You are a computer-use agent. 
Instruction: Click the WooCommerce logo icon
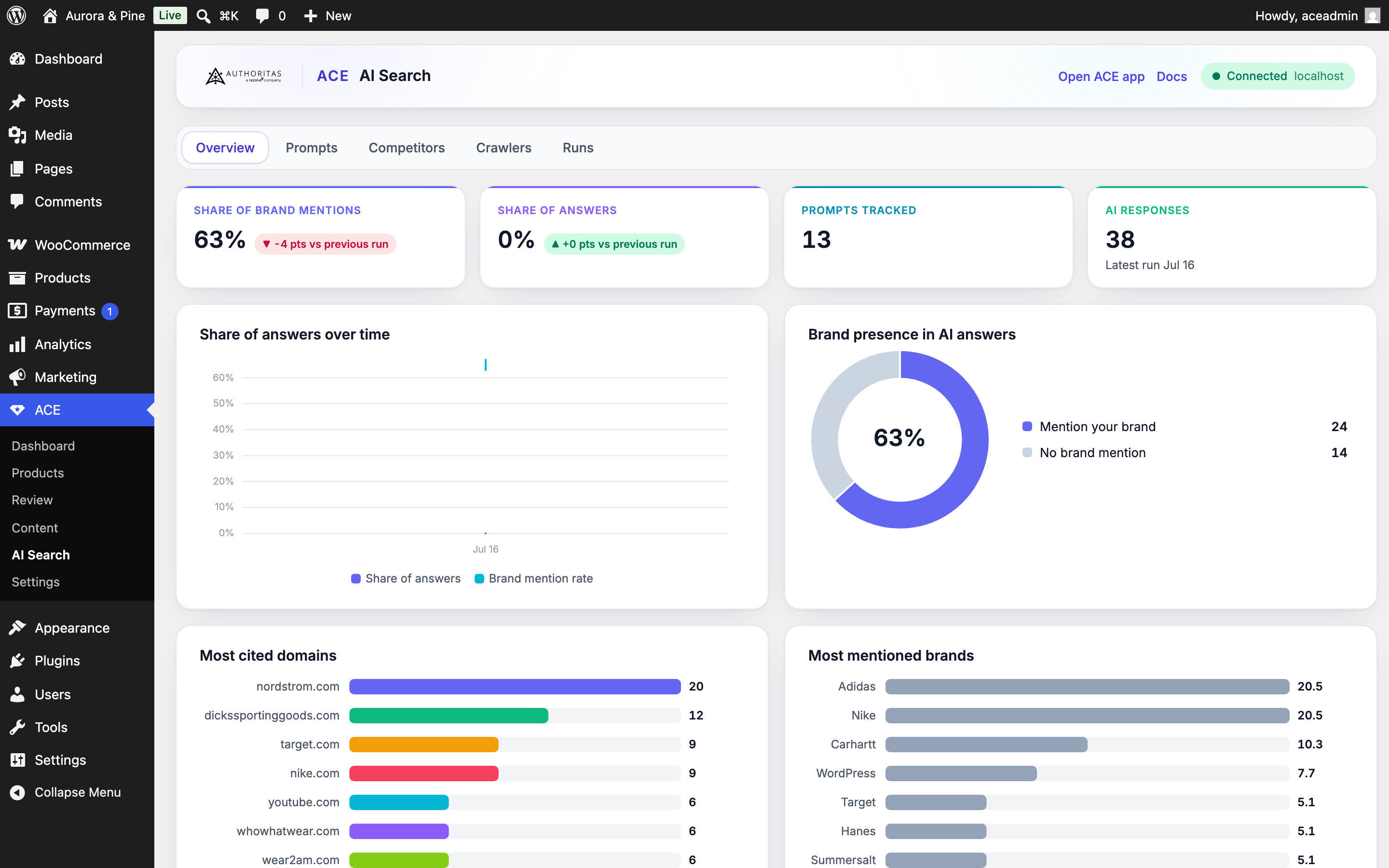17,244
